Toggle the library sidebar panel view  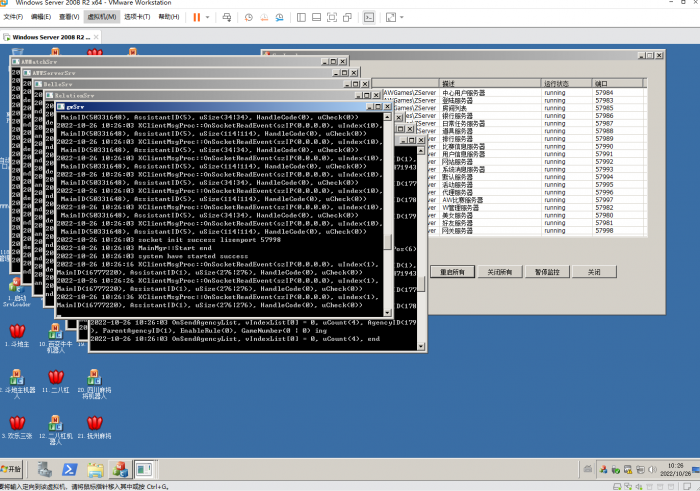point(301,17)
